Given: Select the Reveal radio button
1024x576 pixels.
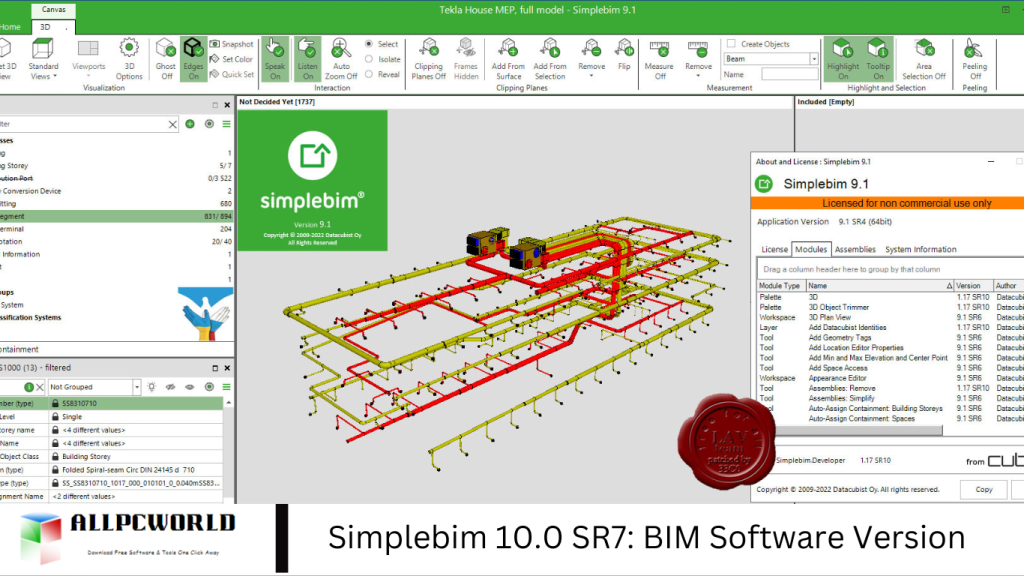Looking at the screenshot, I should point(369,74).
